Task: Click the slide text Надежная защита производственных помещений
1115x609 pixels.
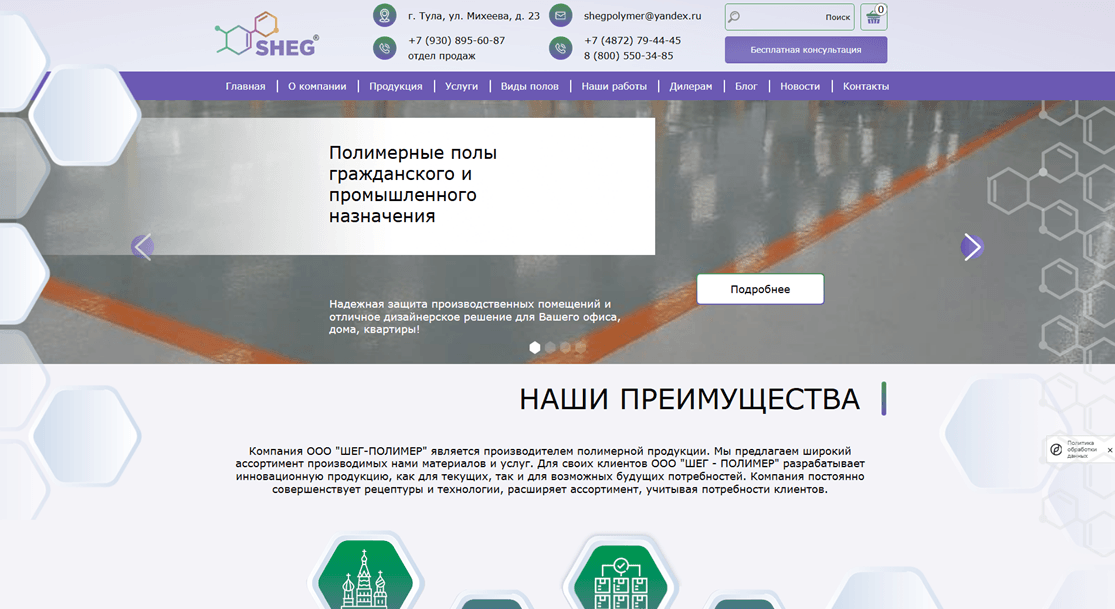Action: click(475, 317)
